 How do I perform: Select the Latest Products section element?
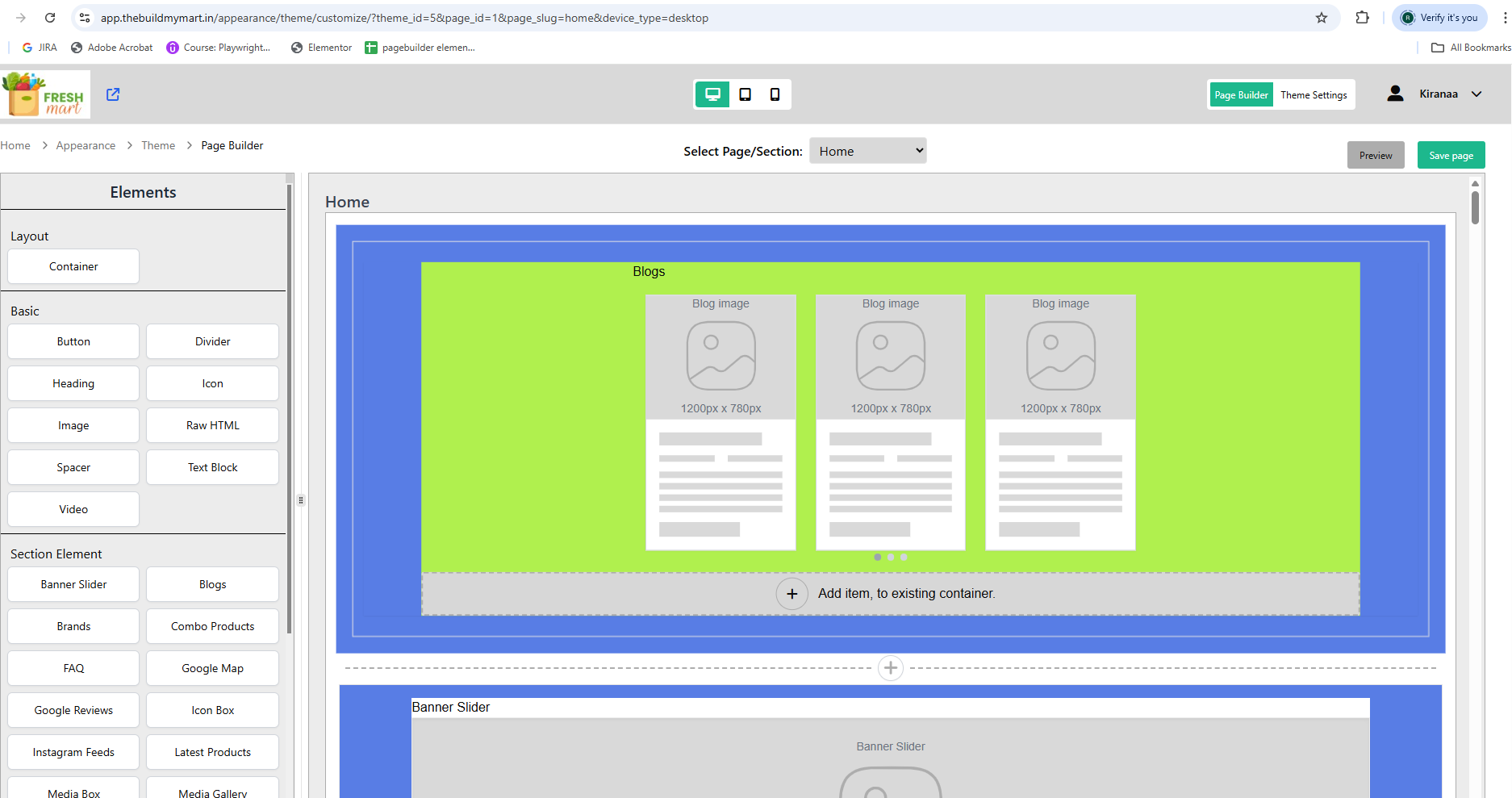[x=213, y=752]
